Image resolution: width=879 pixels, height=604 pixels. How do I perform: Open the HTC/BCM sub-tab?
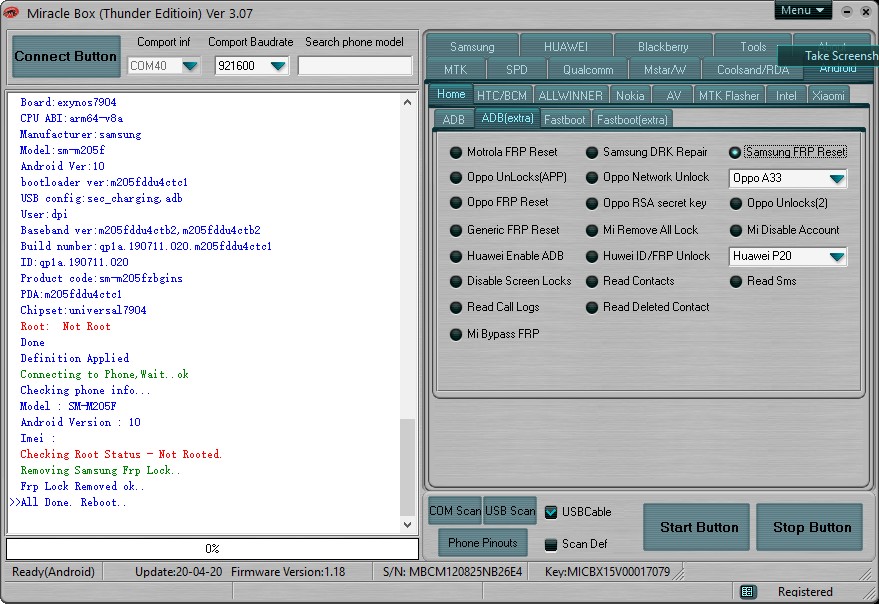tap(502, 95)
